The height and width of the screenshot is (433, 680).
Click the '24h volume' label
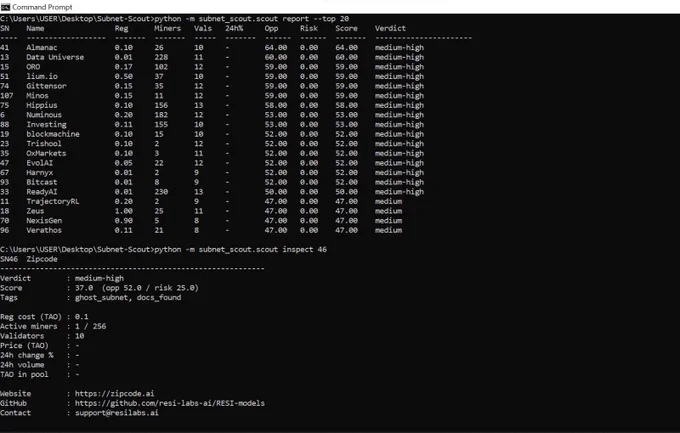click(22, 364)
